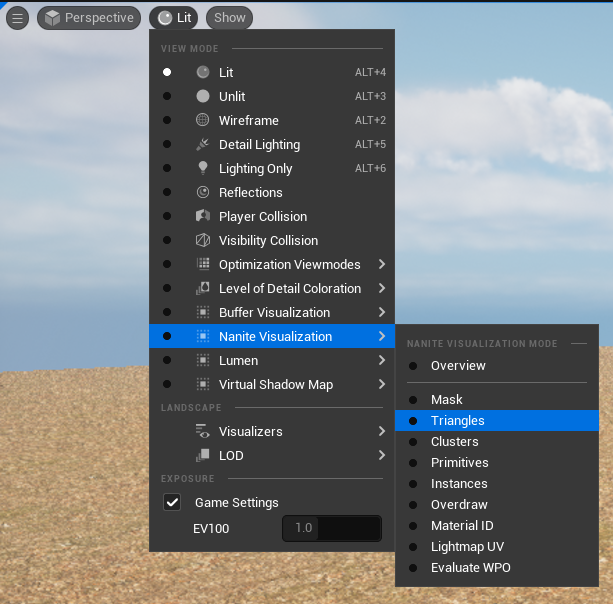The width and height of the screenshot is (613, 604).
Task: Click the Detail Lighting icon
Action: pos(203,144)
